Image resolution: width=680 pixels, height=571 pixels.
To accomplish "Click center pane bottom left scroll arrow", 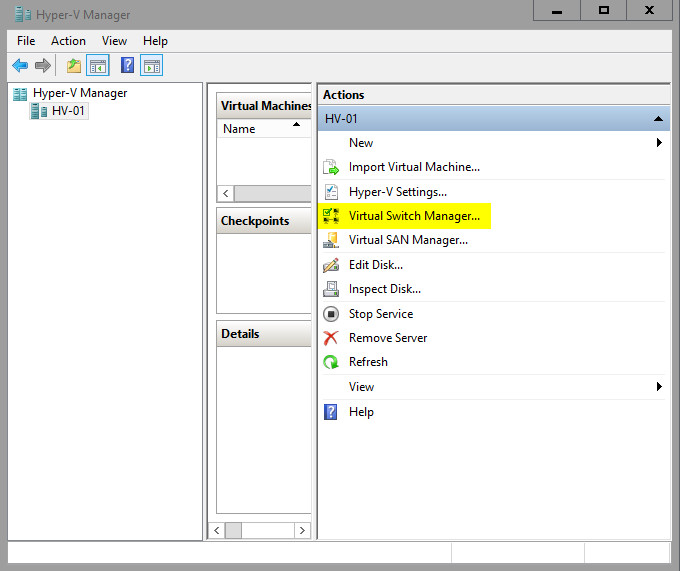I will point(216,530).
